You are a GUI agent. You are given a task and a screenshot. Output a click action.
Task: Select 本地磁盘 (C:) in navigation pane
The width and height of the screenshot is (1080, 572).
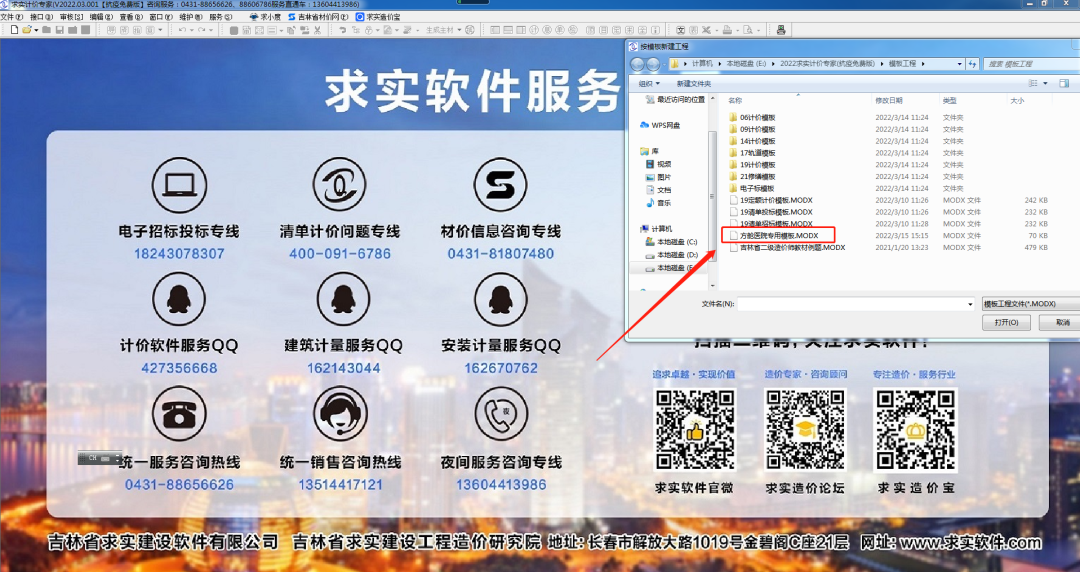click(x=672, y=242)
